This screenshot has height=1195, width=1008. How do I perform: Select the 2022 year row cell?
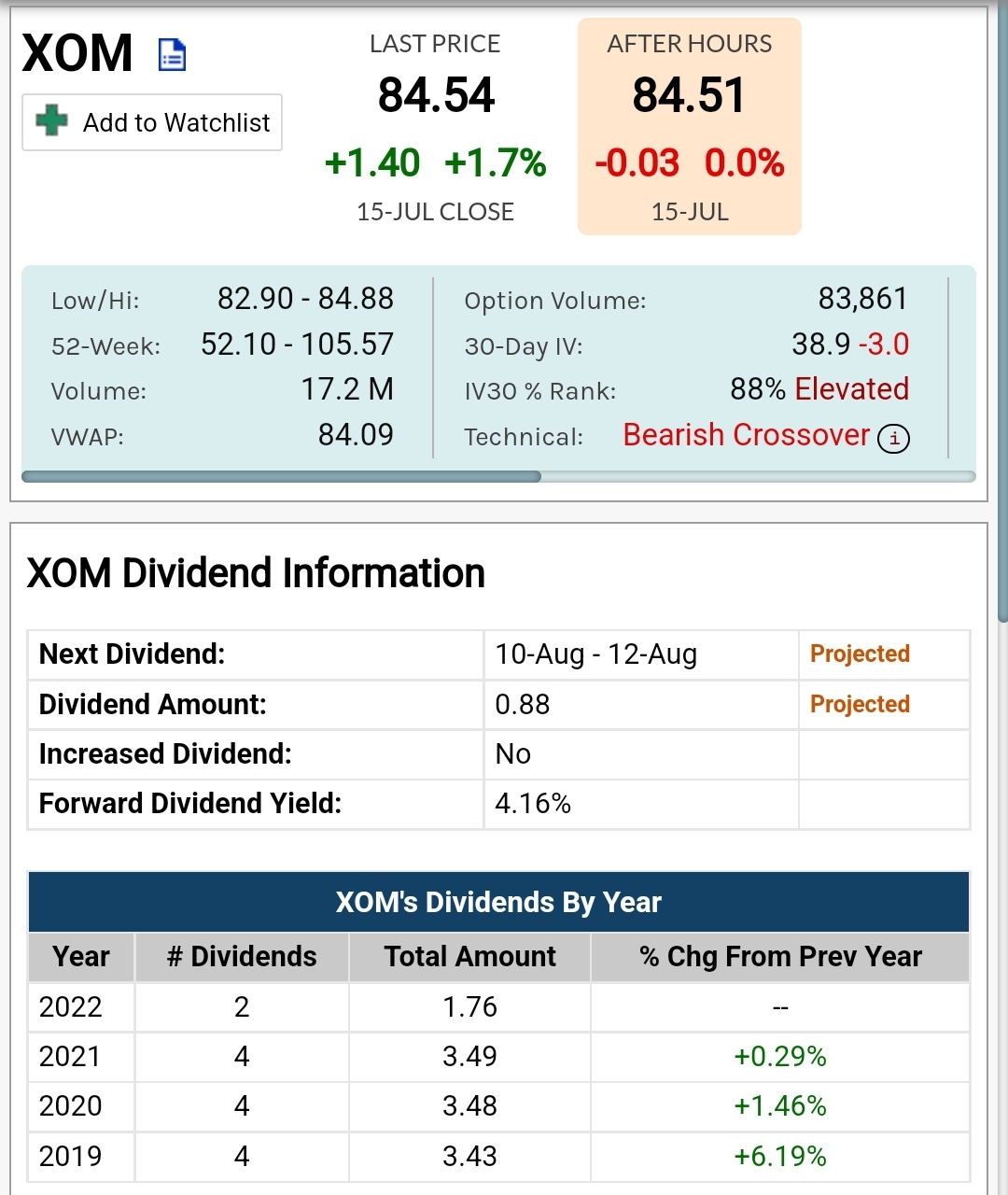tap(81, 1007)
